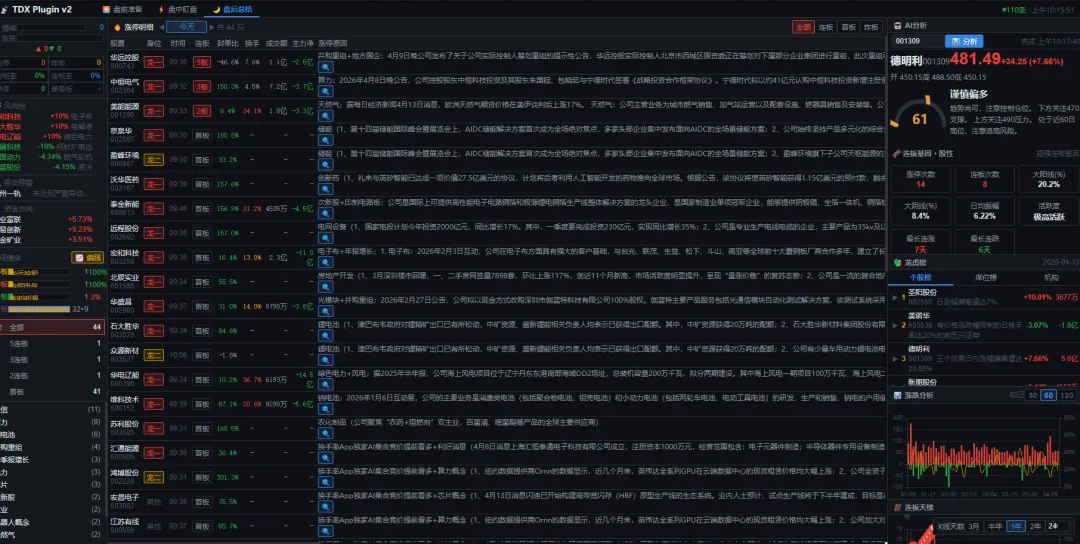
Task: Click the score gauge showing 61
Action: pyautogui.click(x=918, y=113)
